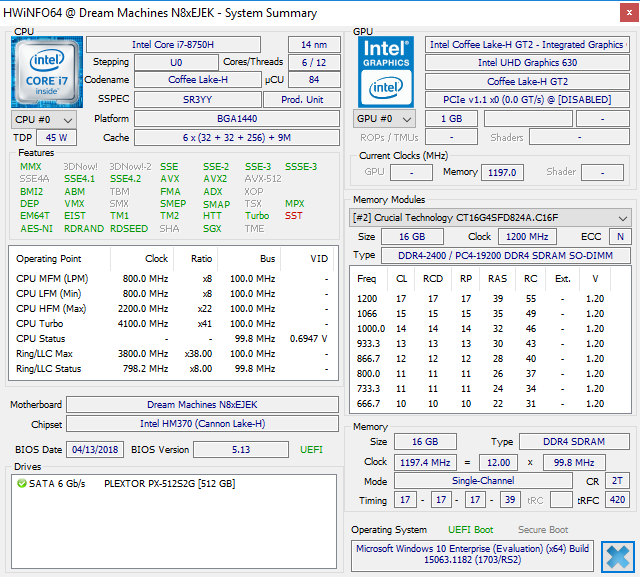Click the green status icon beside PLEXTOR drive
The width and height of the screenshot is (640, 577).
point(22,484)
